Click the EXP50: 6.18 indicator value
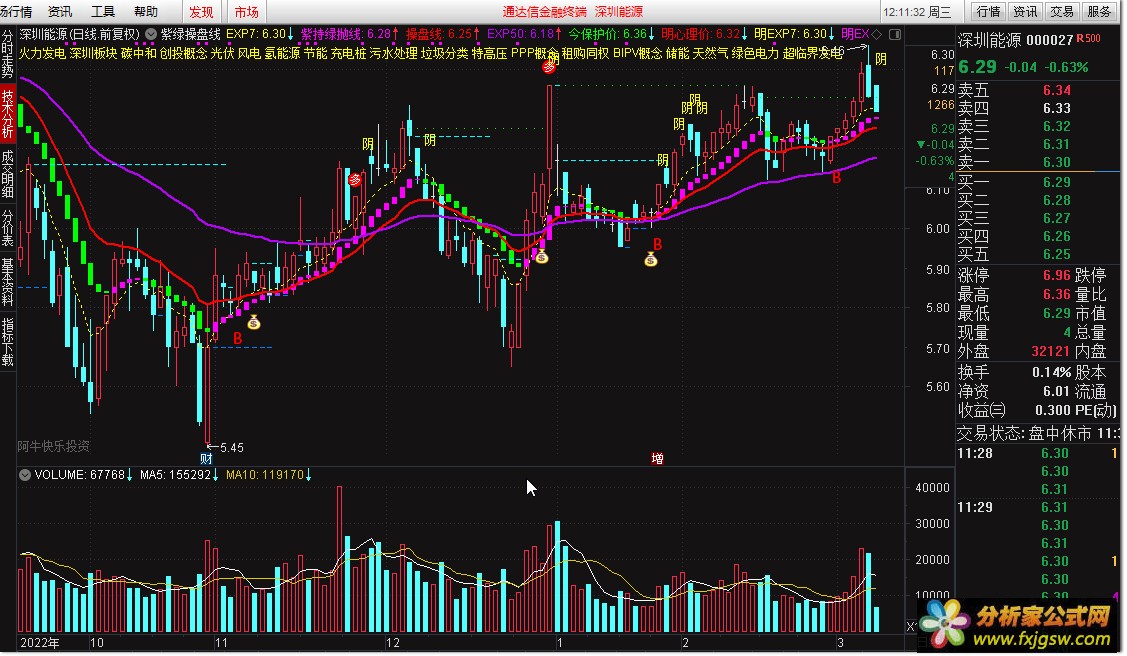1127x656 pixels. coord(524,34)
